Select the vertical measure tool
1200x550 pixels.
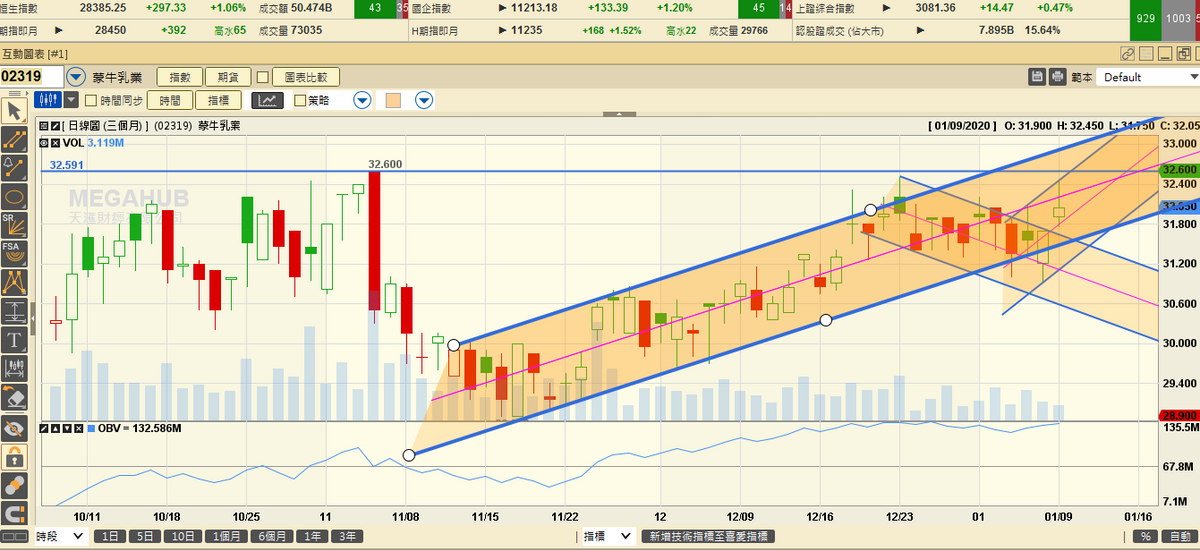(14, 311)
